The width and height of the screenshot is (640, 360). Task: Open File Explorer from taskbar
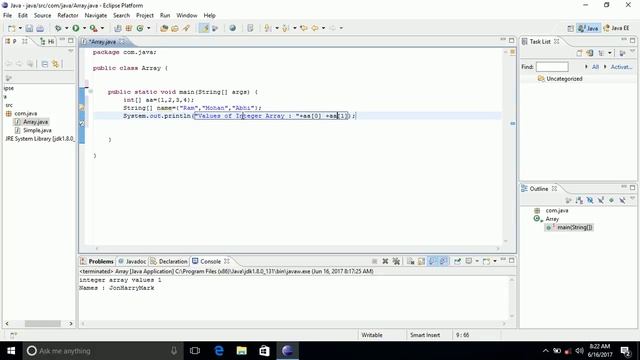[242, 351]
